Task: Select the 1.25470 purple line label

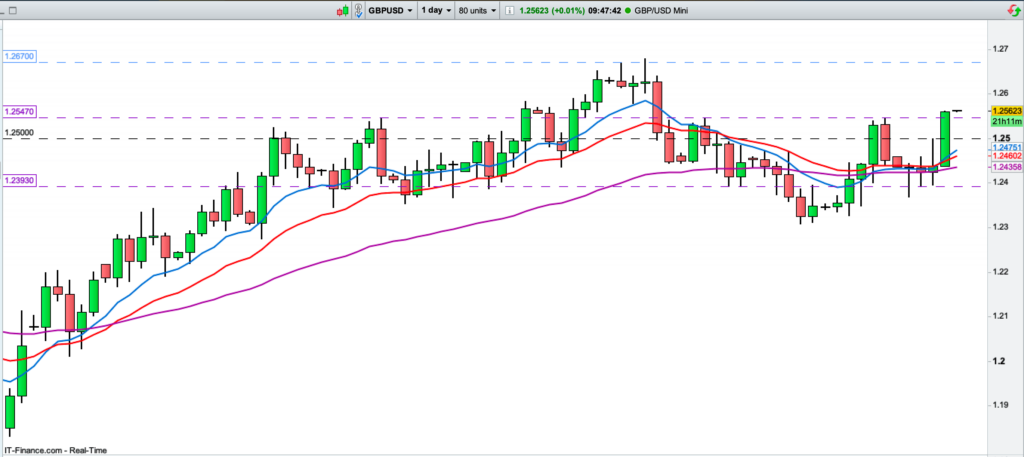Action: (20, 112)
